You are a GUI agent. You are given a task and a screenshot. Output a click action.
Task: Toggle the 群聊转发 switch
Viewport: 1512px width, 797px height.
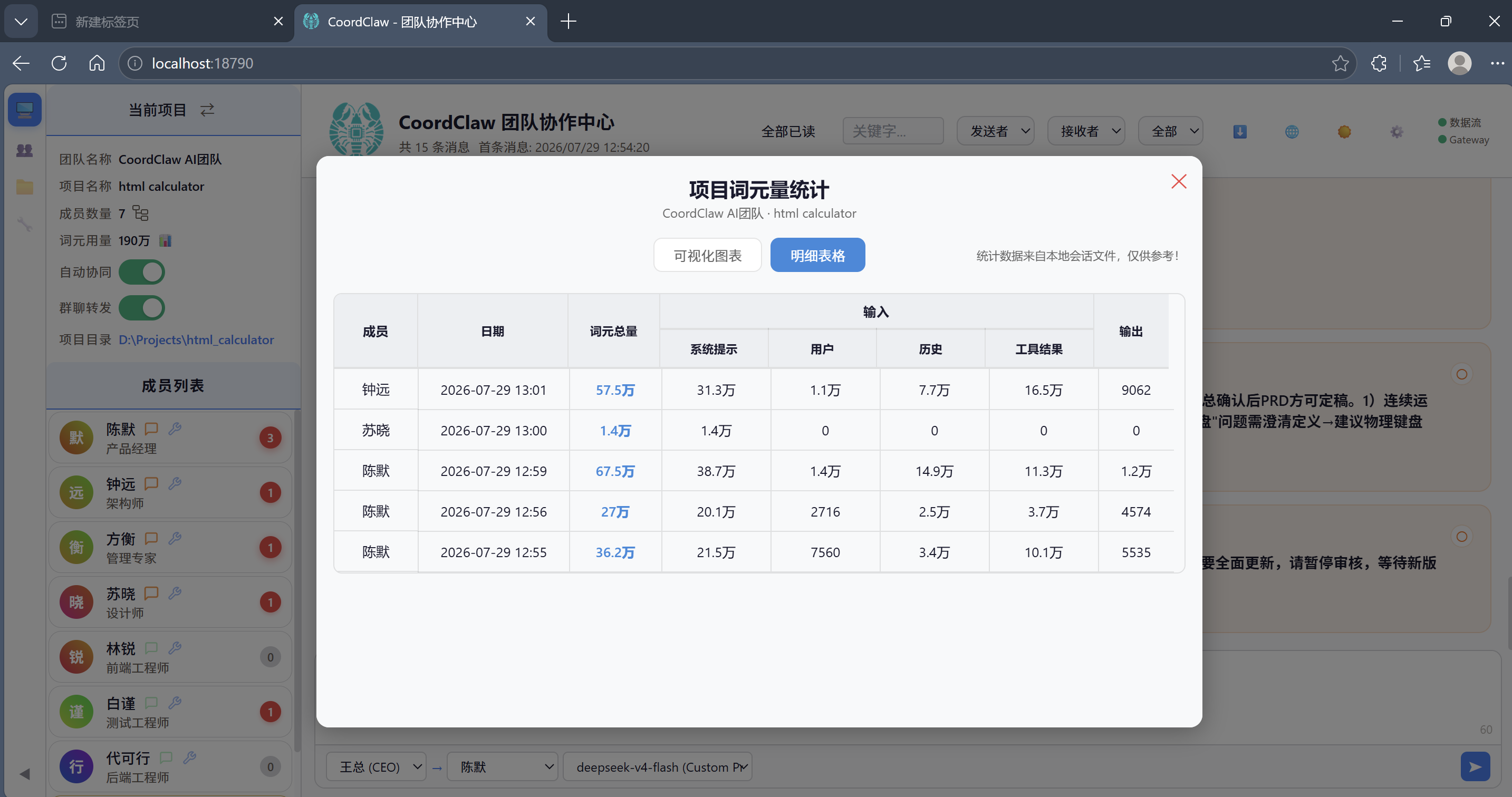(x=142, y=308)
